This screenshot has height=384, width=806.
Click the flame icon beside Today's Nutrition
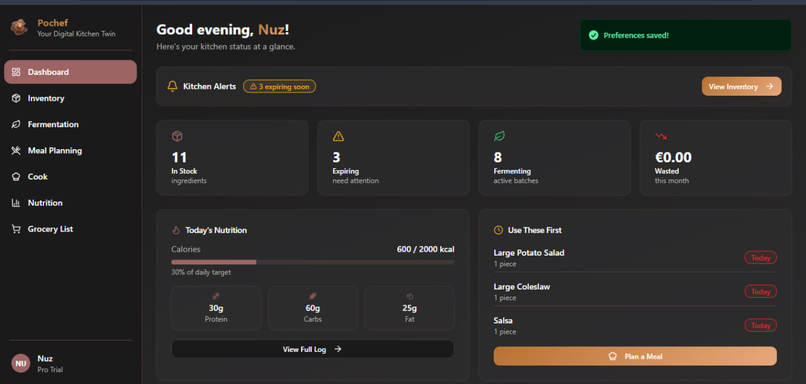(x=176, y=230)
